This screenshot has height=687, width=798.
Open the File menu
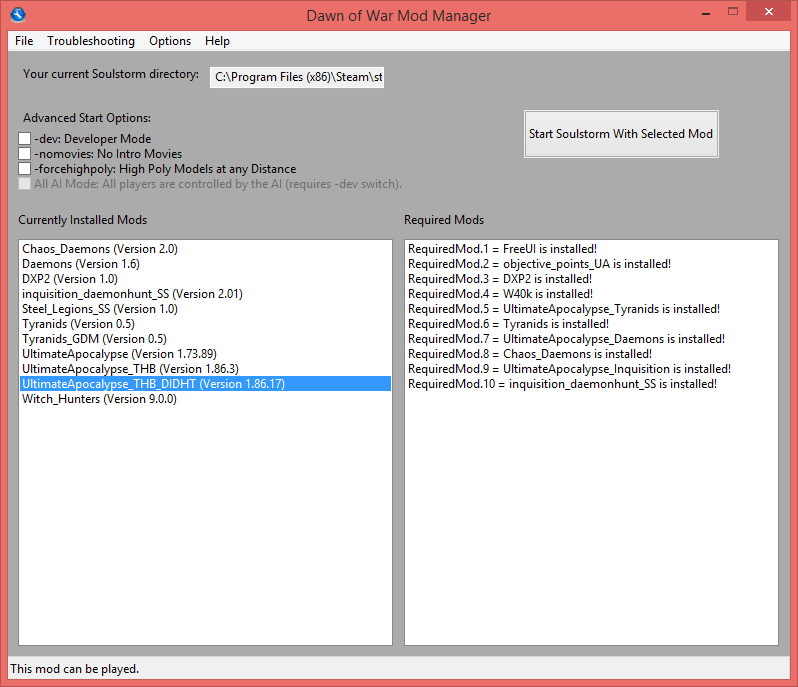(x=24, y=41)
